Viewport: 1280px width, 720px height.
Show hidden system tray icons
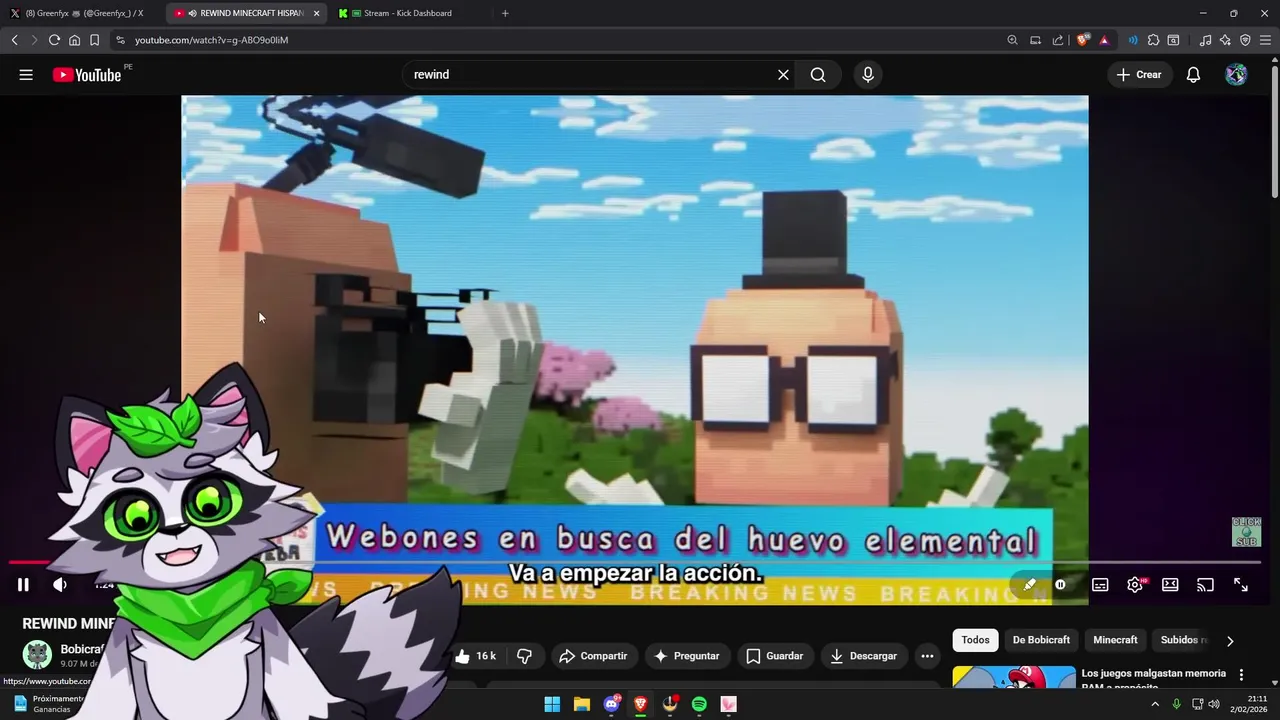click(x=1155, y=704)
